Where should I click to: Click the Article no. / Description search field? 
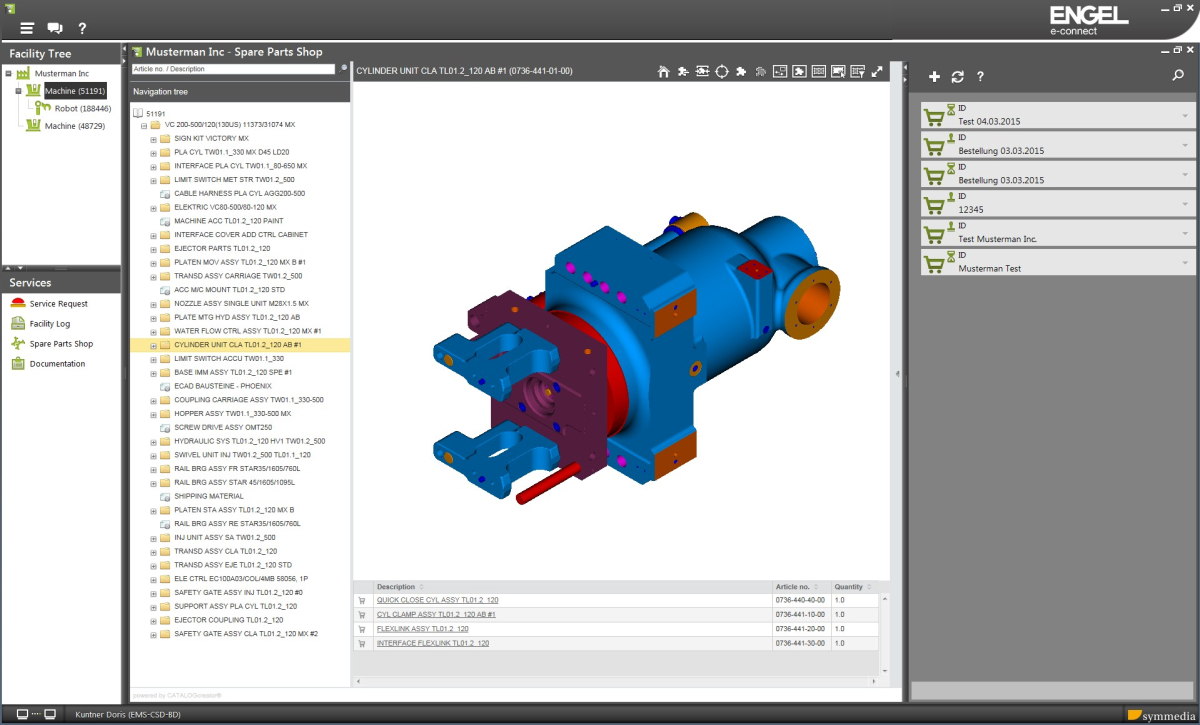click(x=233, y=69)
